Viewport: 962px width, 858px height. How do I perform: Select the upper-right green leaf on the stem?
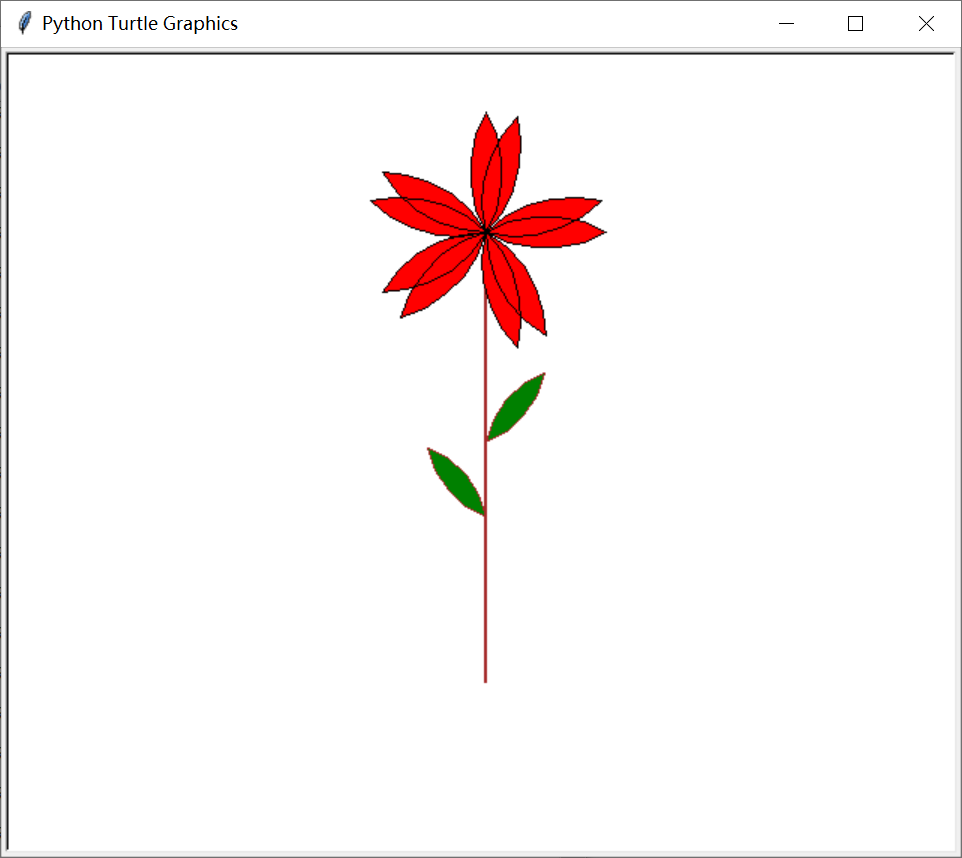click(516, 406)
